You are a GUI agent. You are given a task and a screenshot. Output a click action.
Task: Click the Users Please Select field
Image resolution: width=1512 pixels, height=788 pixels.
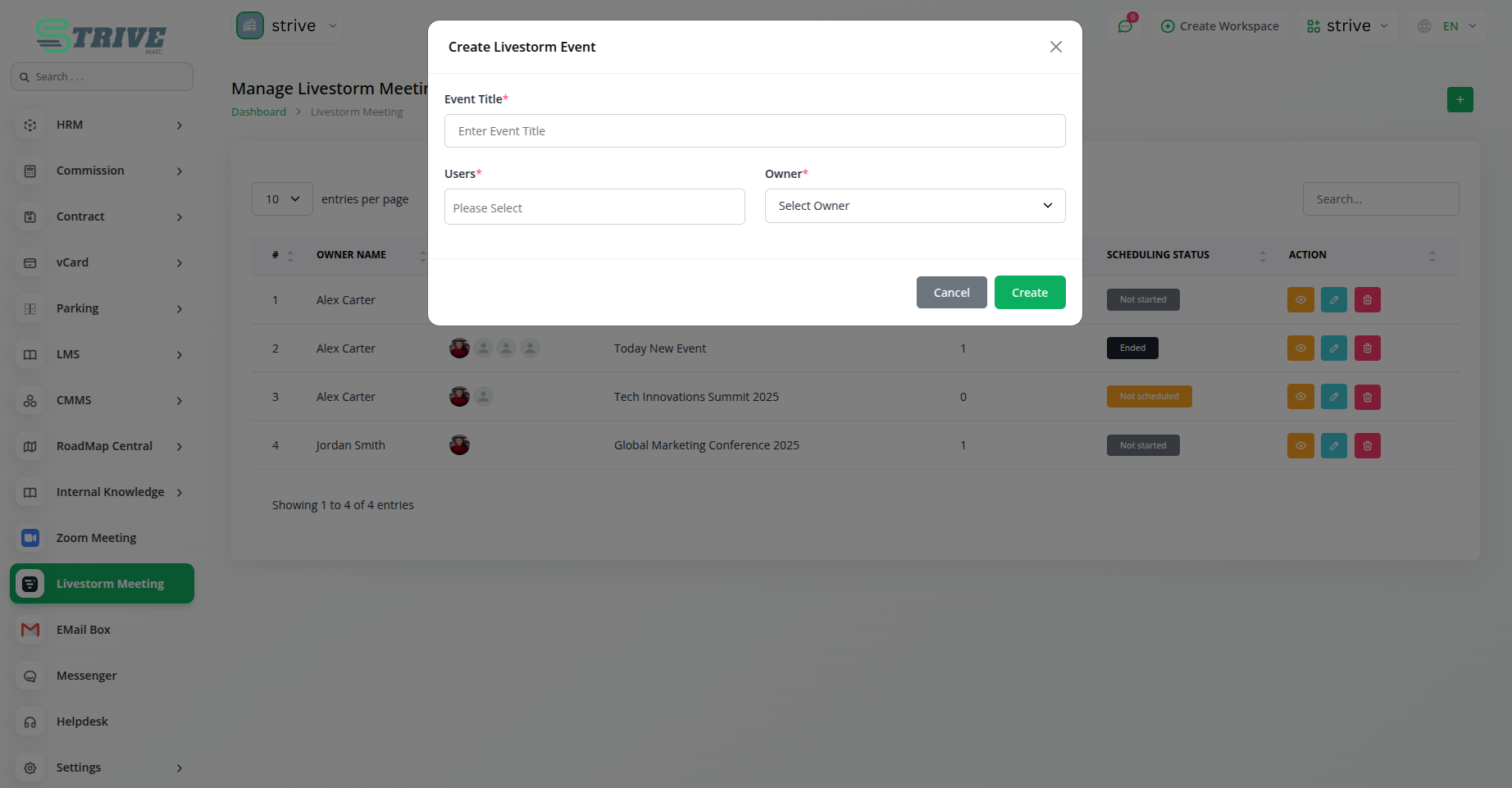tap(594, 207)
